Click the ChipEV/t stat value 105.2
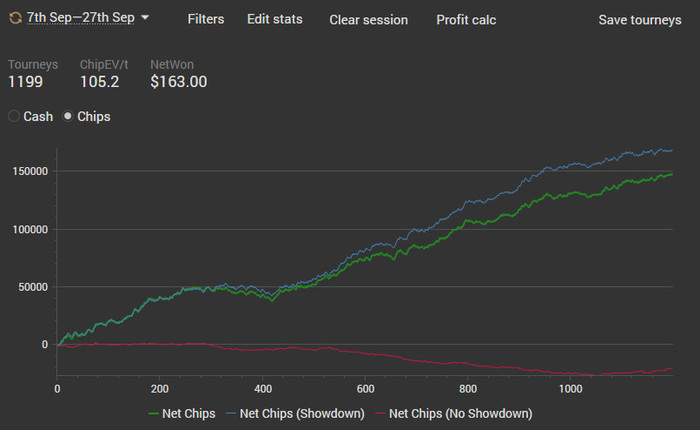The width and height of the screenshot is (700, 430). click(100, 82)
